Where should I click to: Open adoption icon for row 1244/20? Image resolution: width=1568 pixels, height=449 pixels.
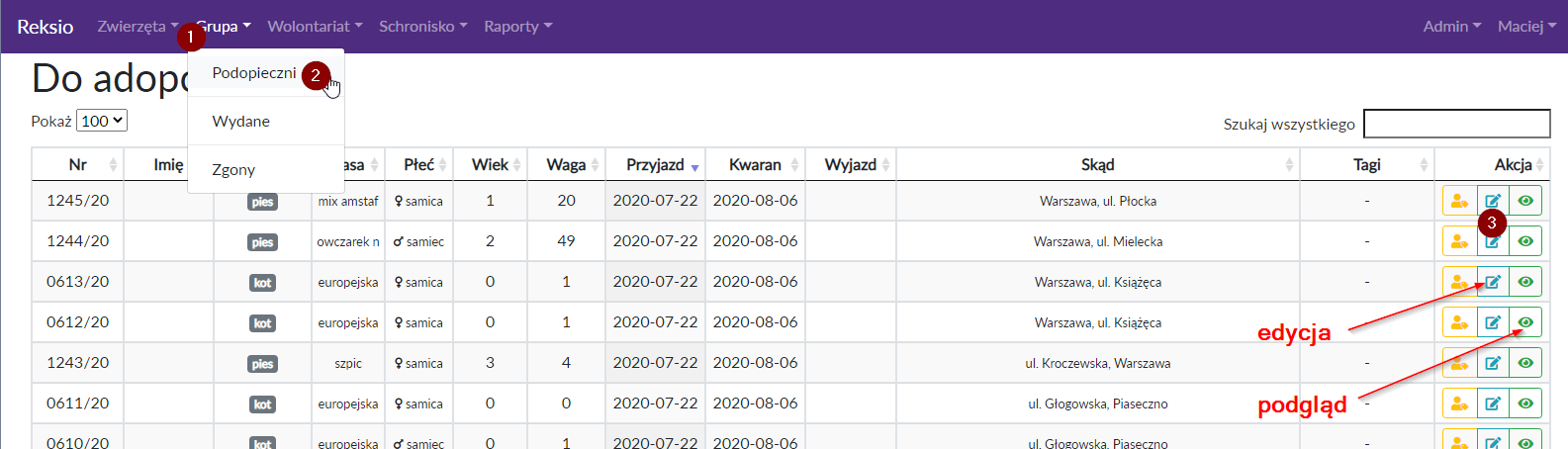(1459, 241)
